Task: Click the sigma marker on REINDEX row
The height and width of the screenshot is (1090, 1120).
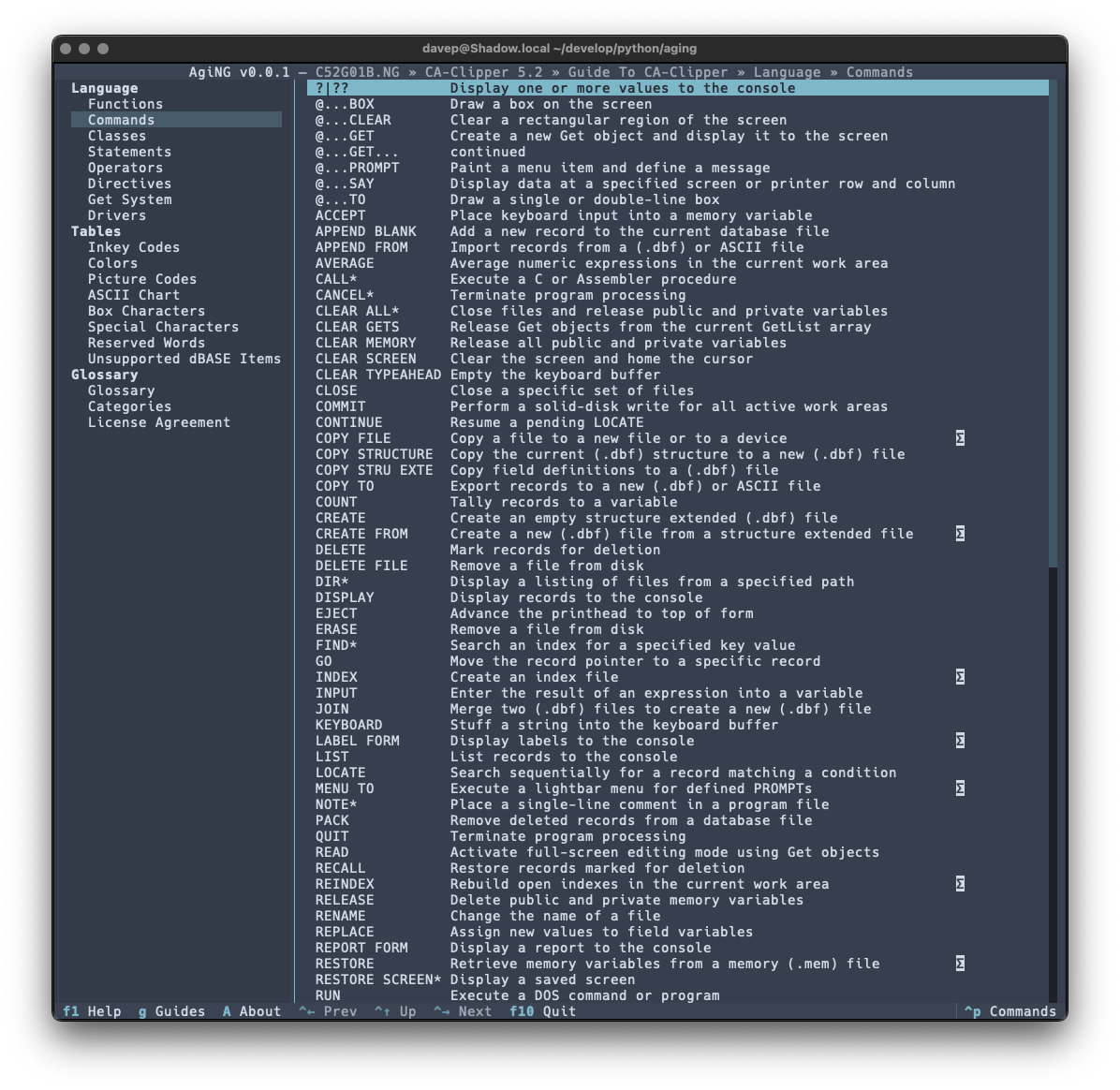Action: click(x=960, y=884)
